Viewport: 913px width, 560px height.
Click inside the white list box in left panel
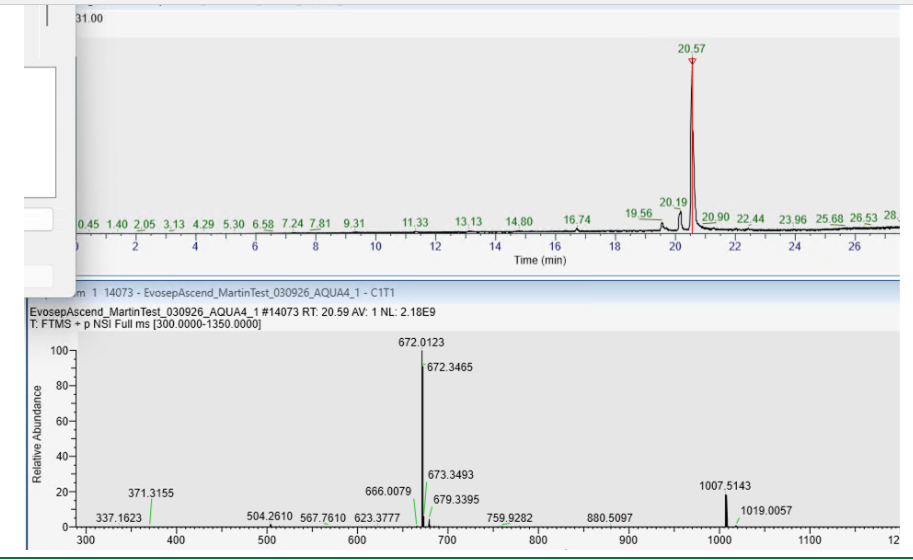[x=40, y=130]
